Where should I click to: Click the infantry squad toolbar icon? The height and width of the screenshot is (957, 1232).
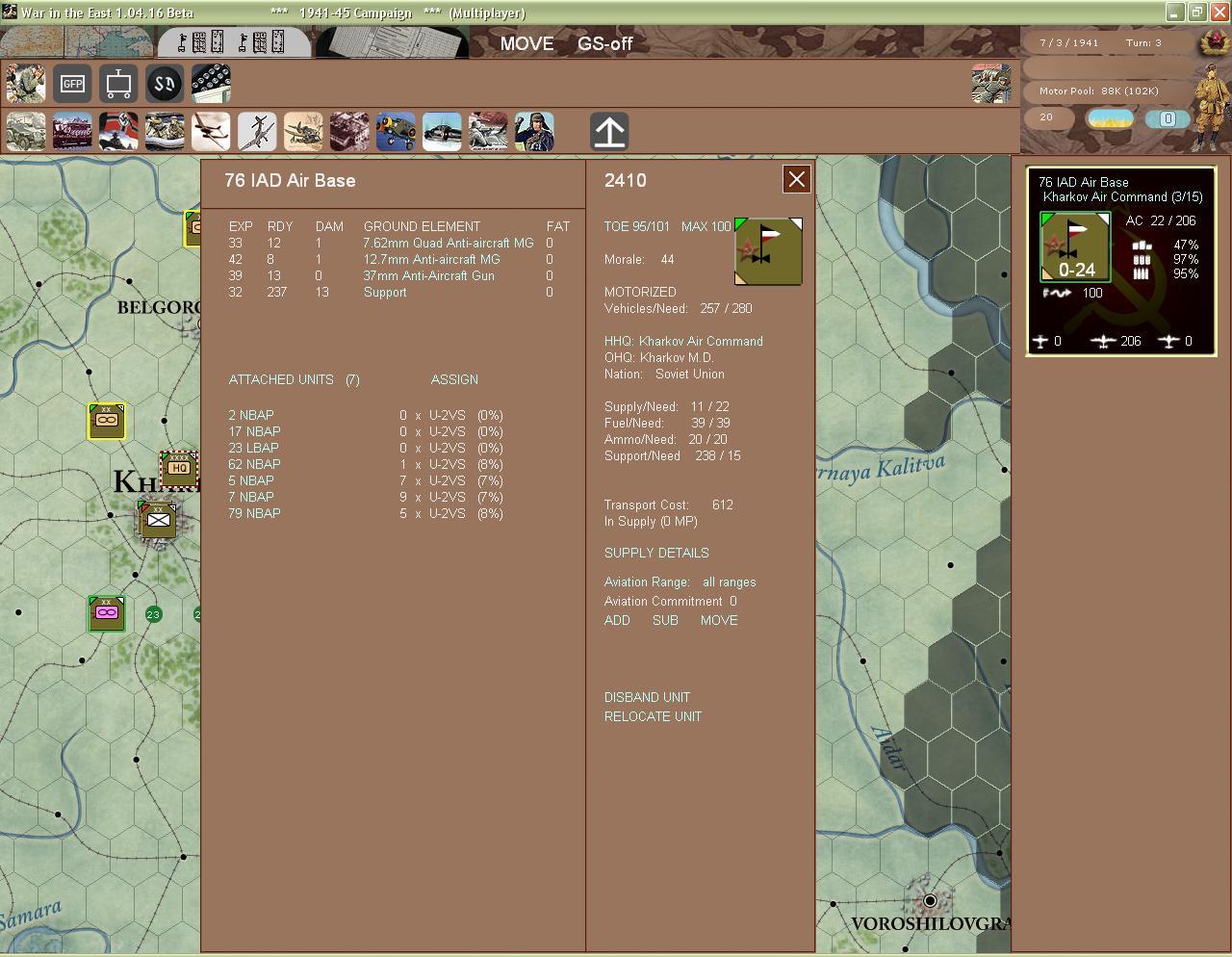pyautogui.click(x=165, y=132)
